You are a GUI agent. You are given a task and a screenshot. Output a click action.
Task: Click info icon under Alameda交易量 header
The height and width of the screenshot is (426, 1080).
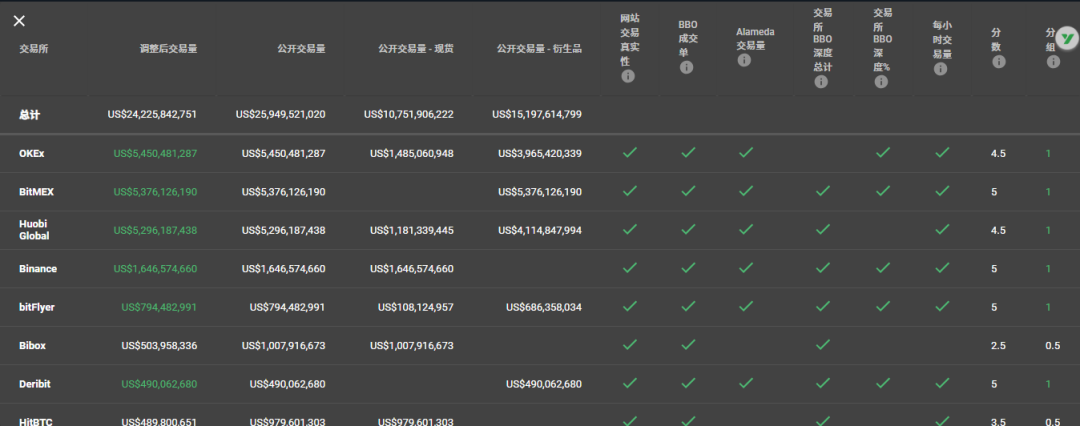click(x=744, y=61)
